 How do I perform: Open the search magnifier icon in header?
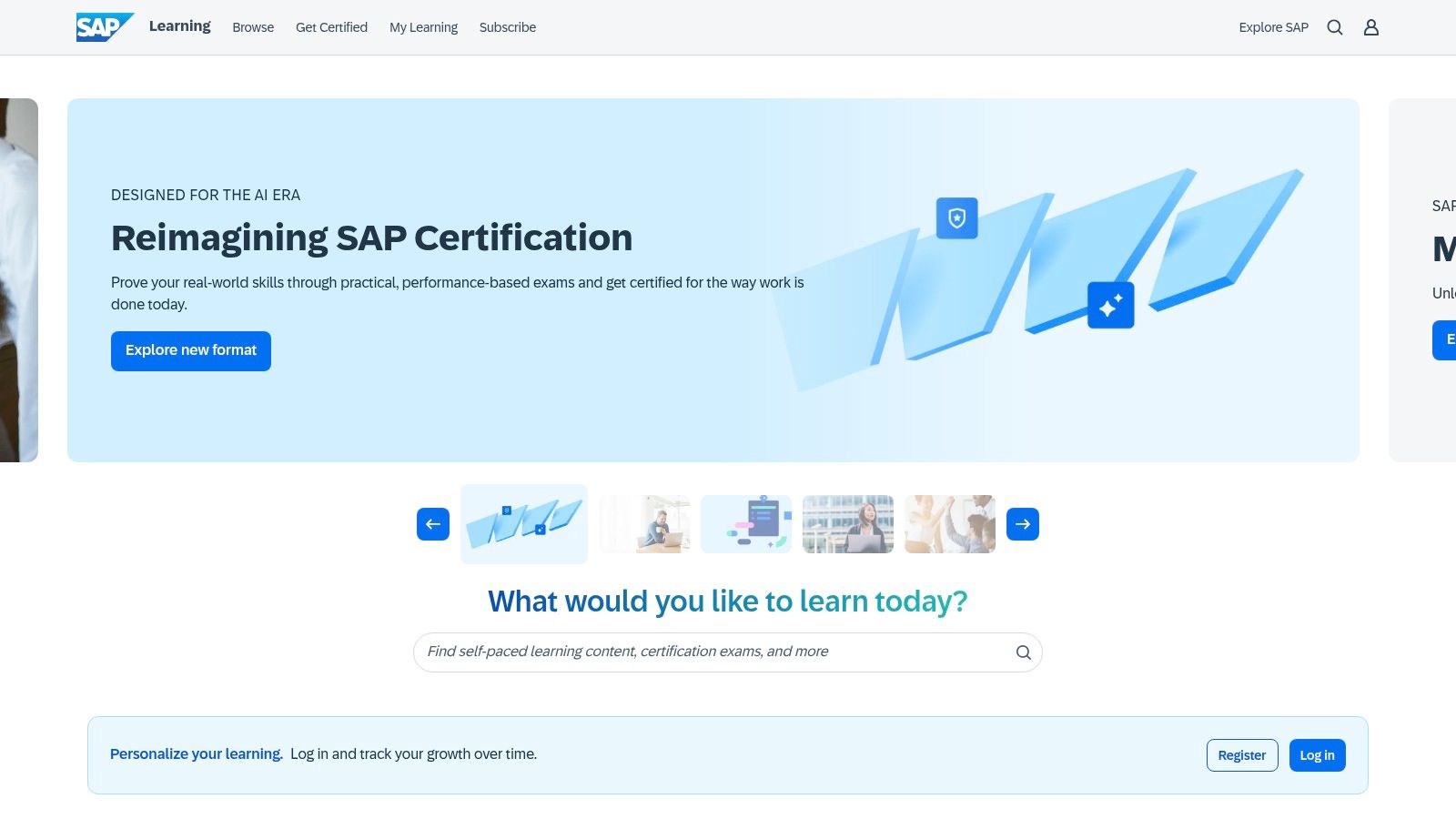[x=1335, y=27]
